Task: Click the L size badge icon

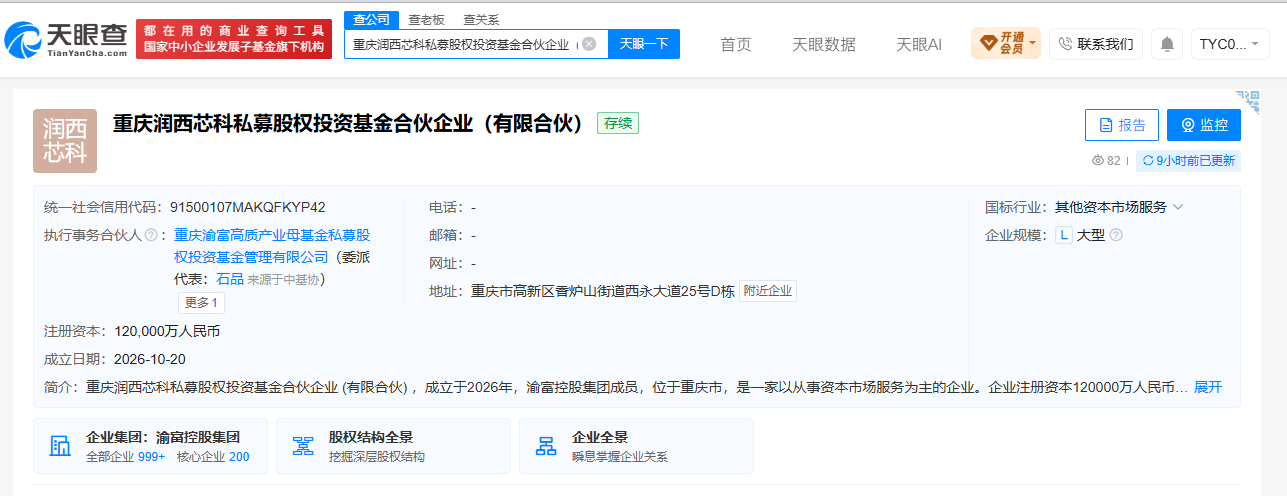Action: click(x=1064, y=235)
